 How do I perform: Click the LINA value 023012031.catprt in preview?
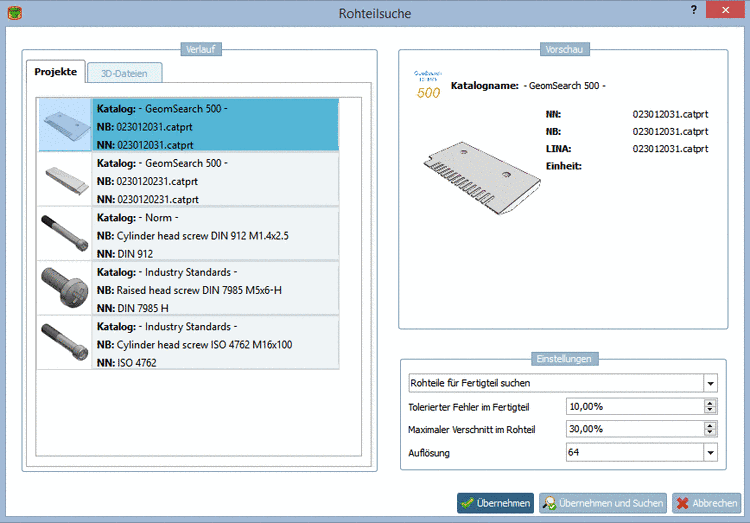[670, 149]
